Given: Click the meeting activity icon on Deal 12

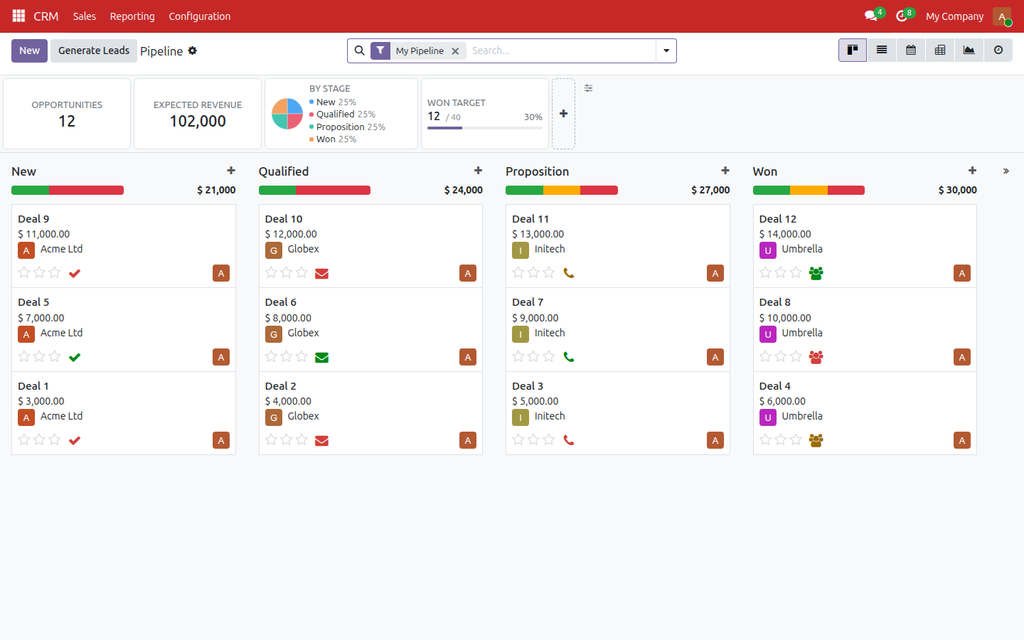Looking at the screenshot, I should pos(816,273).
